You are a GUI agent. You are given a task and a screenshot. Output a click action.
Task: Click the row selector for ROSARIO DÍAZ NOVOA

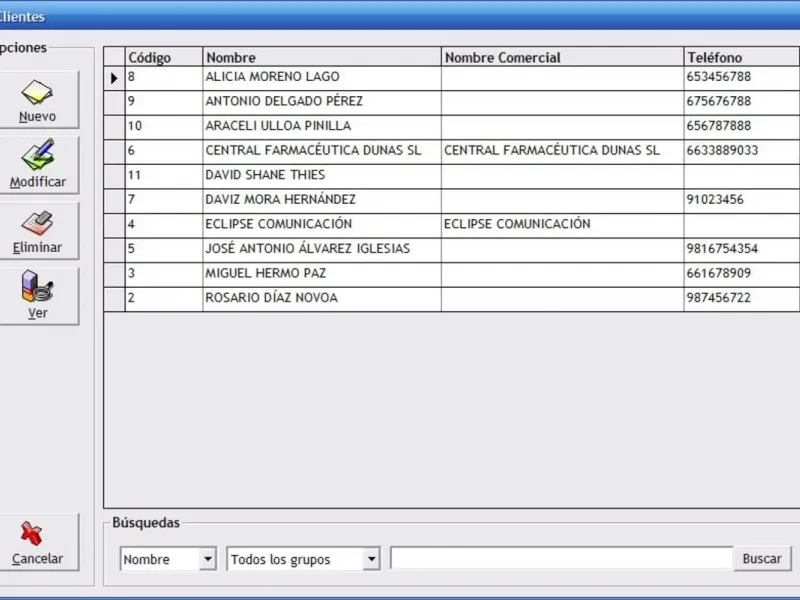click(x=114, y=299)
